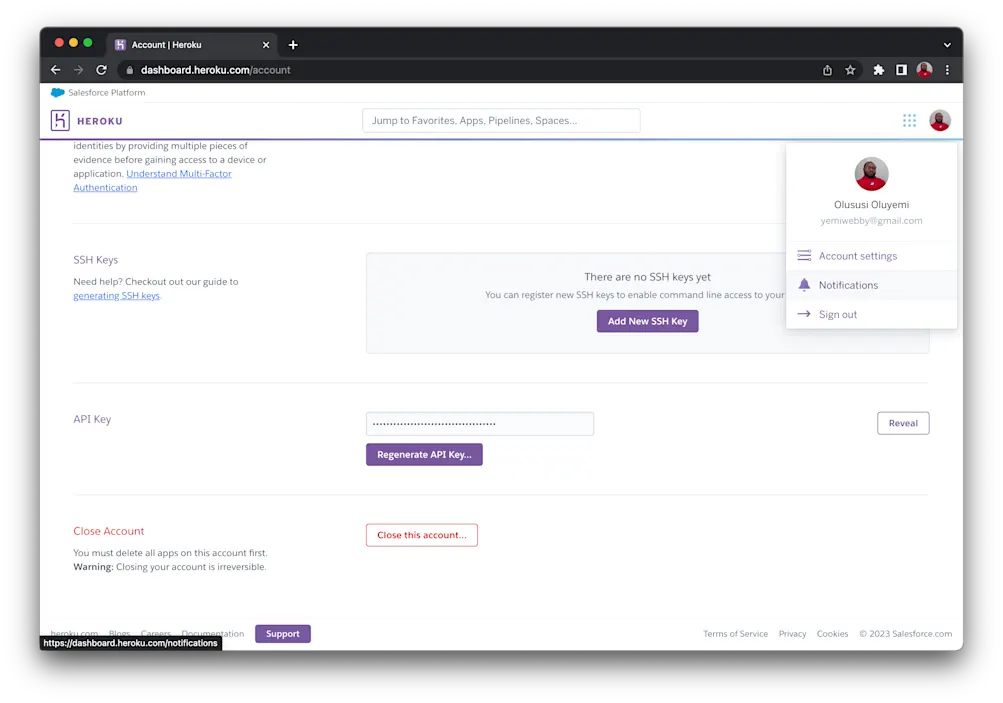
Task: Click the yemiwebby@gmail.com email text
Action: click(x=871, y=221)
